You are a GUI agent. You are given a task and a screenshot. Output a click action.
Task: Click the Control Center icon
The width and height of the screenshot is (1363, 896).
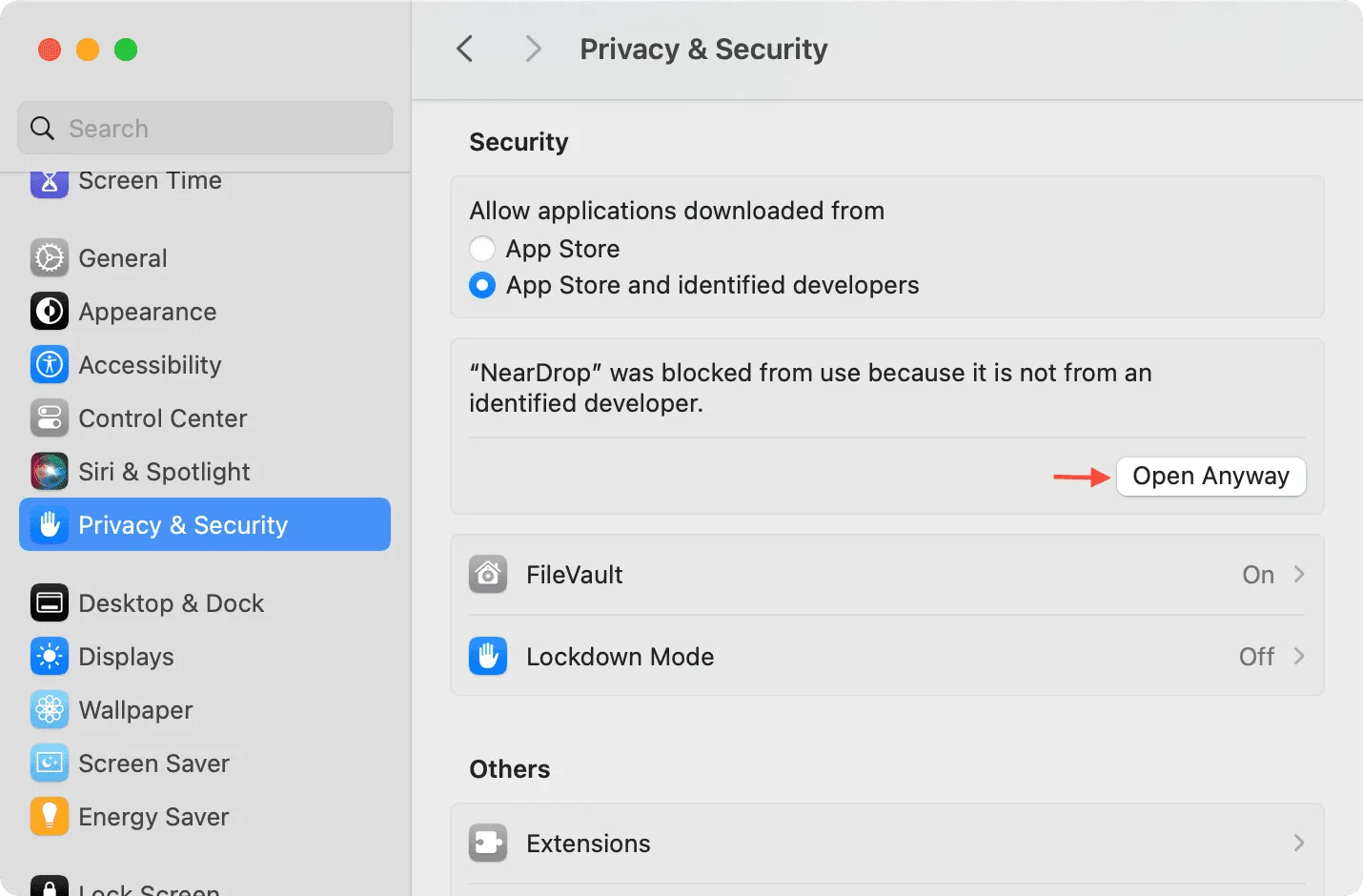coord(50,417)
